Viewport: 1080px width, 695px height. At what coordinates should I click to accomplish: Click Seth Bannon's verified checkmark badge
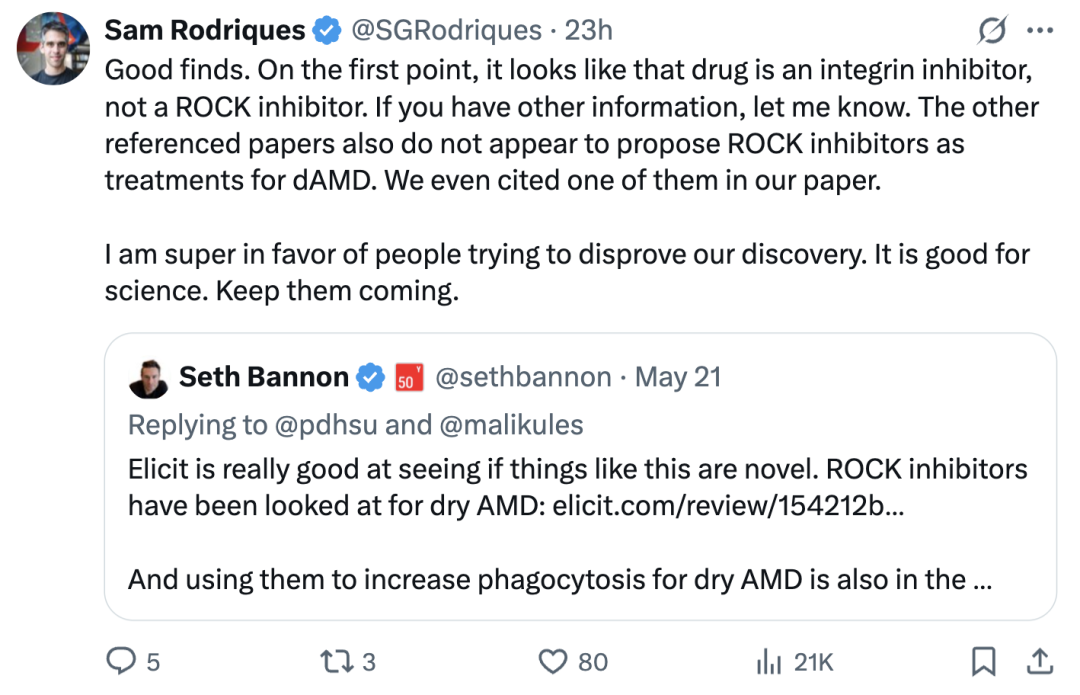pos(371,377)
